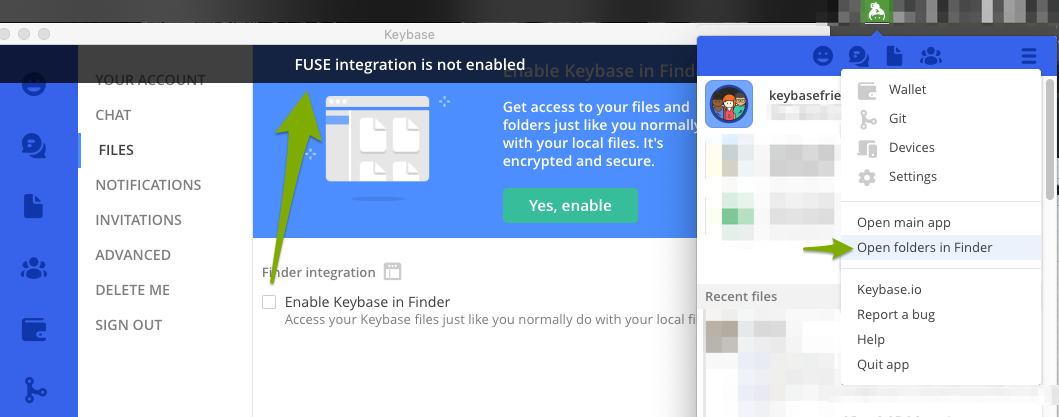
Task: Open Teams icon in main sidebar
Action: click(x=34, y=268)
